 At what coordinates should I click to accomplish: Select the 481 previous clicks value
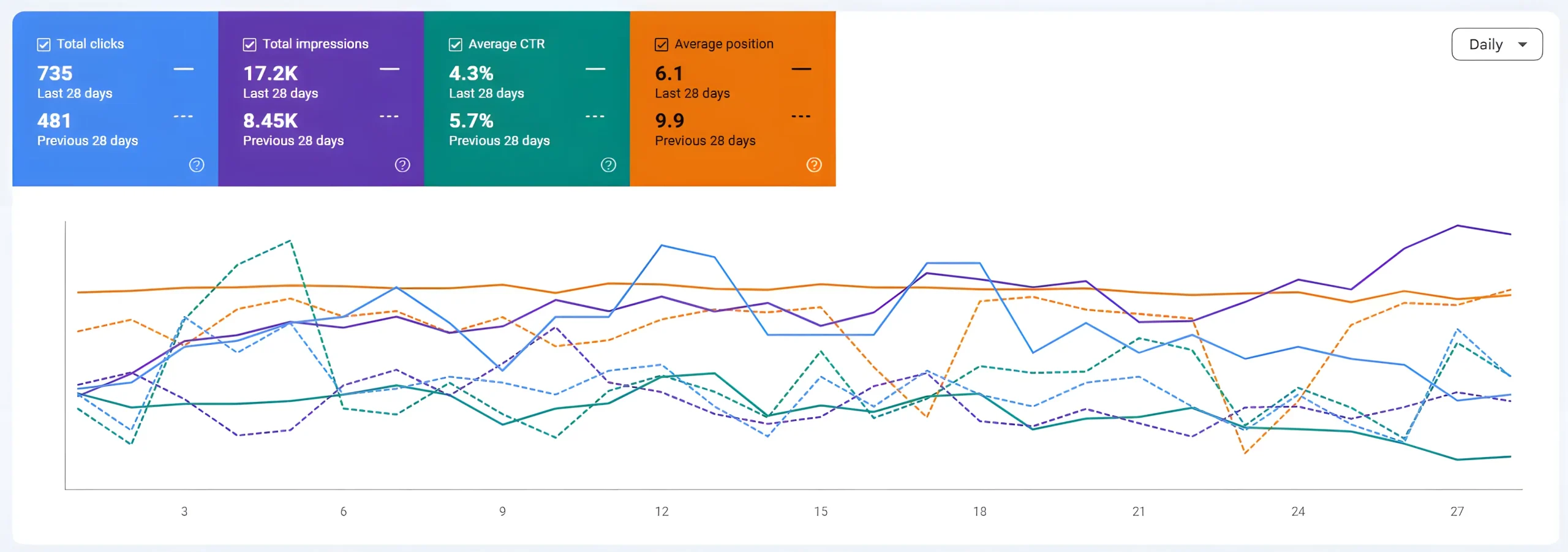(55, 121)
